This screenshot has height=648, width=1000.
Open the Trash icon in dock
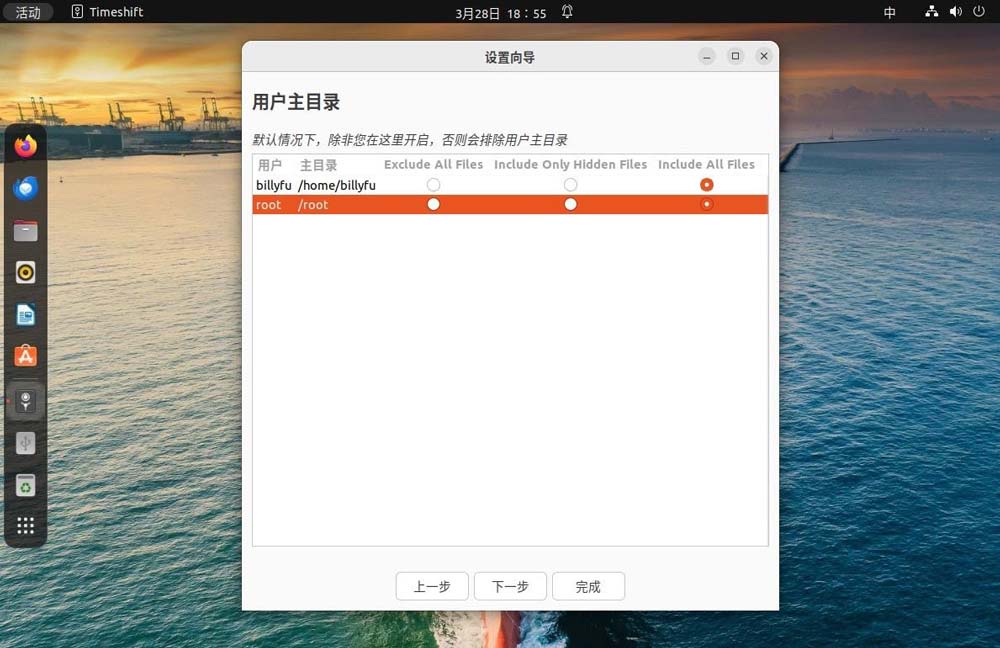[26, 486]
